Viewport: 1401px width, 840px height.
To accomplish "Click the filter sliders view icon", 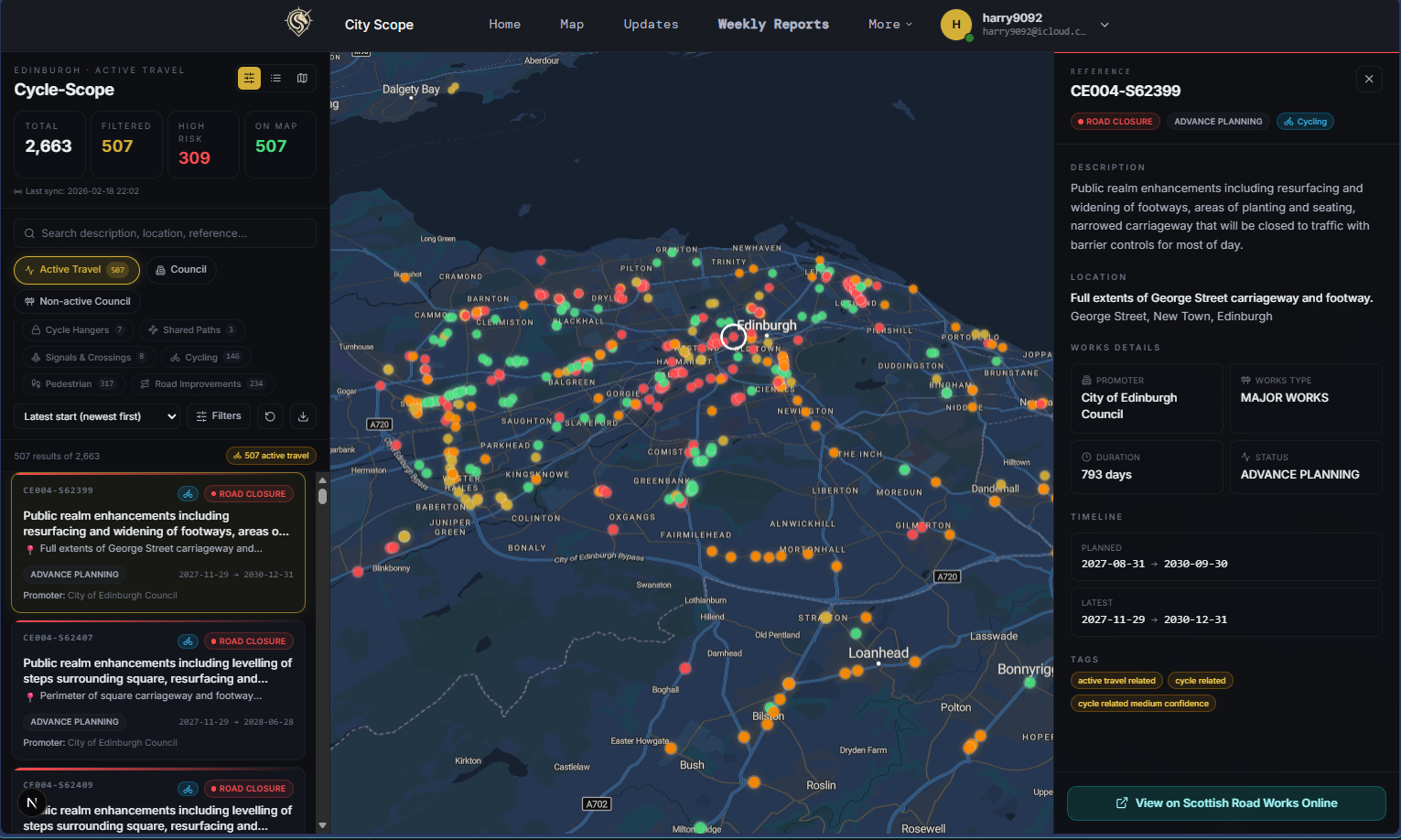I will (x=249, y=79).
